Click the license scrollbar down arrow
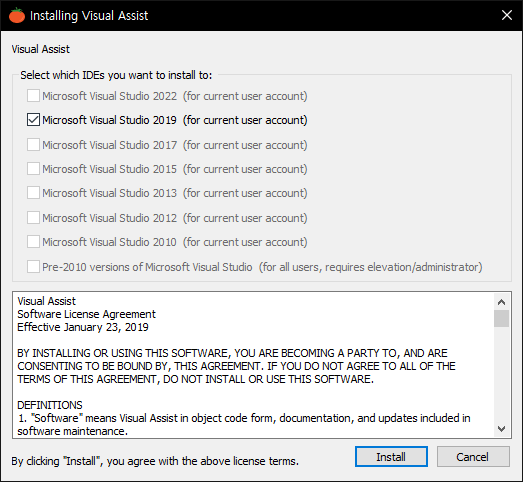Image resolution: width=523 pixels, height=482 pixels. point(501,429)
